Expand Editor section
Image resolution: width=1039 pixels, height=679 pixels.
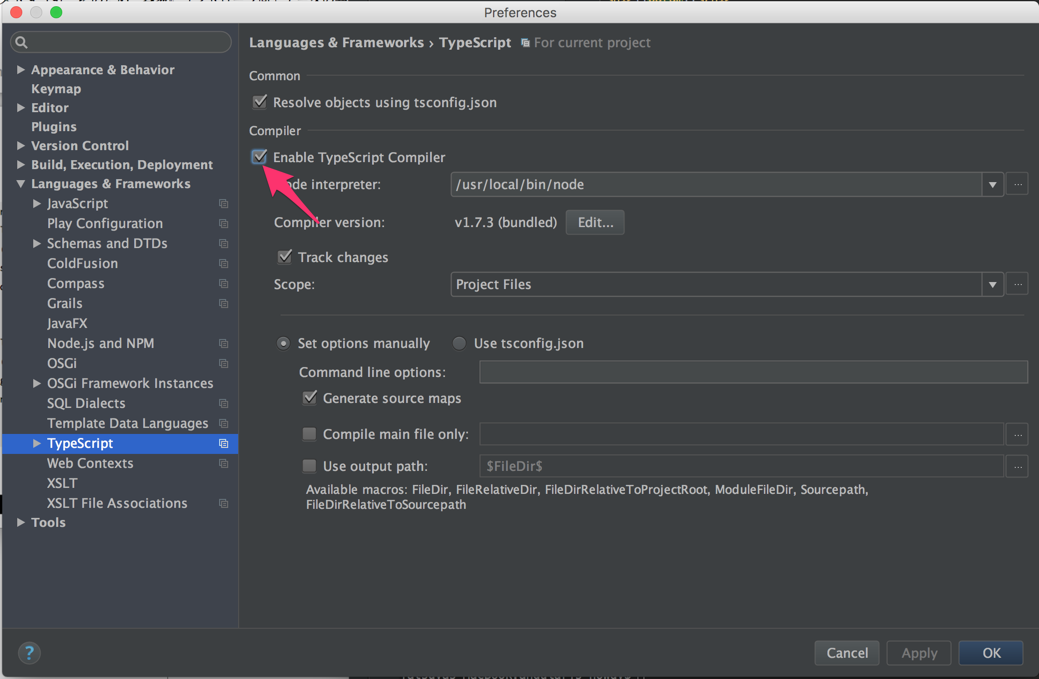21,107
